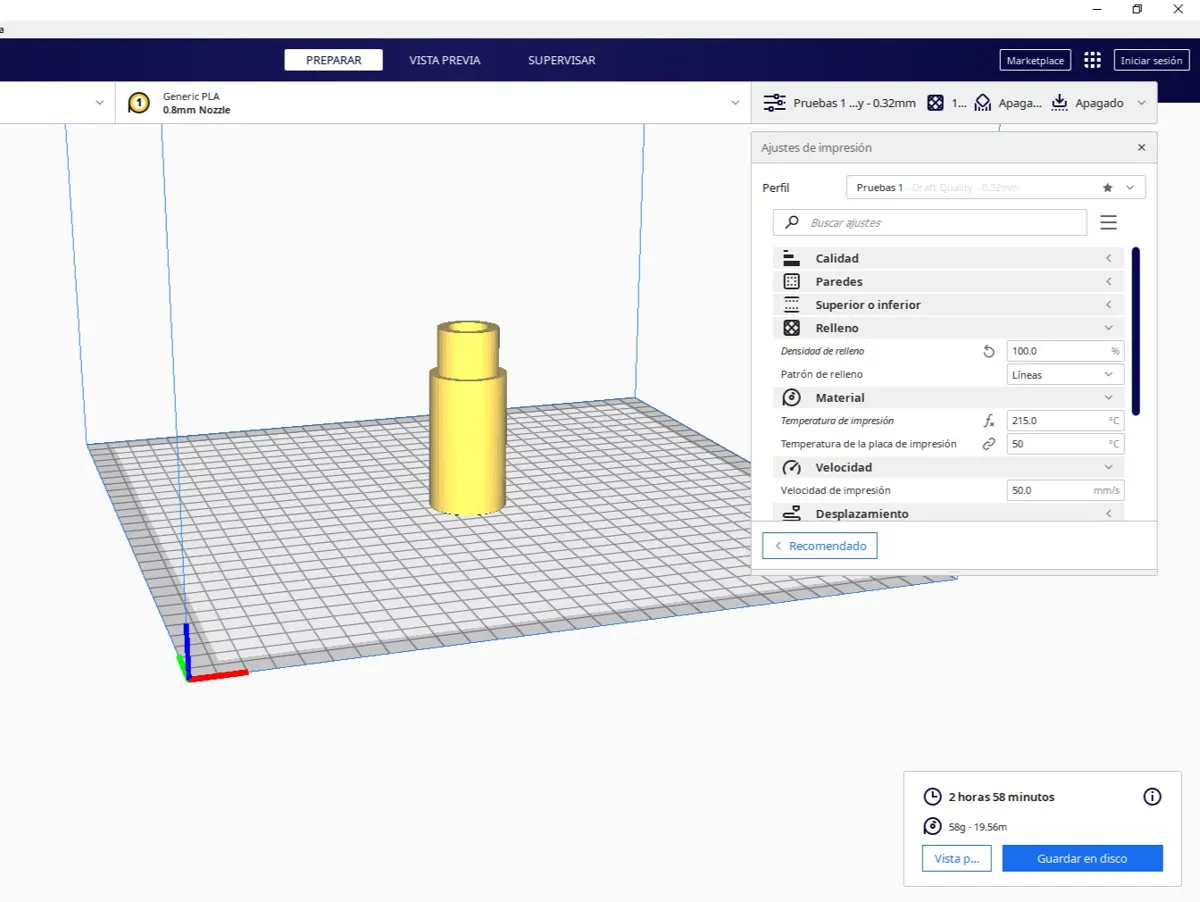Open the hamburger filter menu beside search field
The width and height of the screenshot is (1200, 902).
pyautogui.click(x=1108, y=222)
